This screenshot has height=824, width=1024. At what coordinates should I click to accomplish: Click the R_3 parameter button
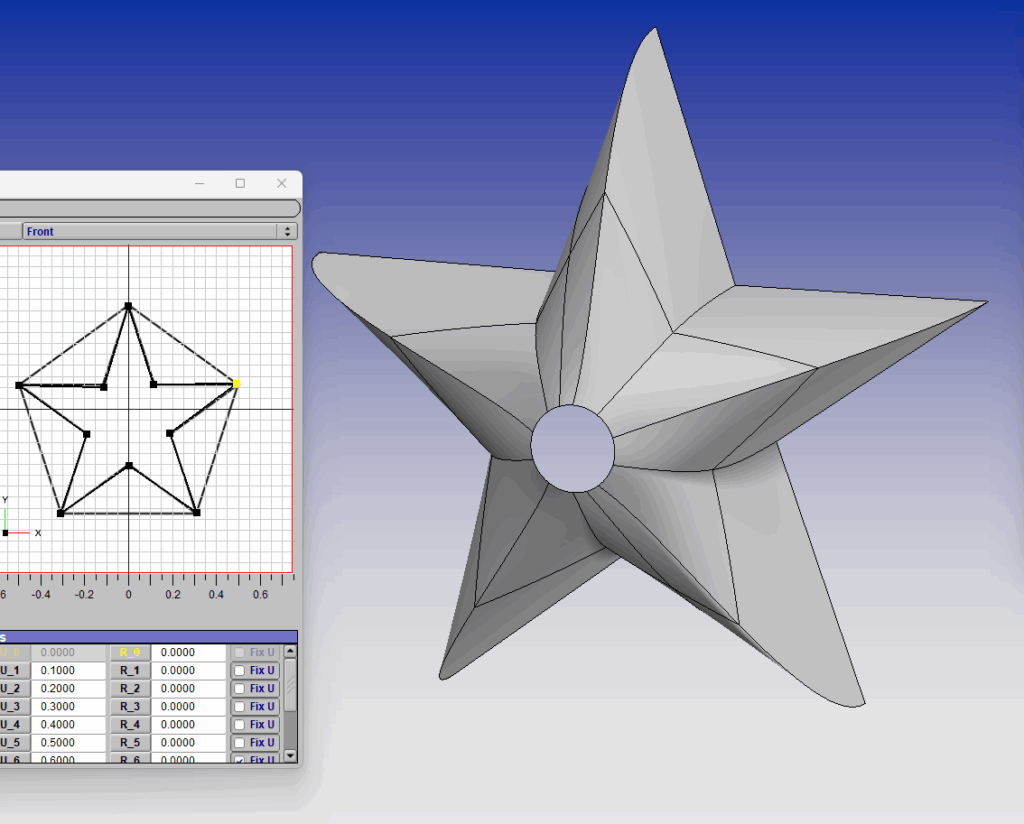[x=131, y=706]
